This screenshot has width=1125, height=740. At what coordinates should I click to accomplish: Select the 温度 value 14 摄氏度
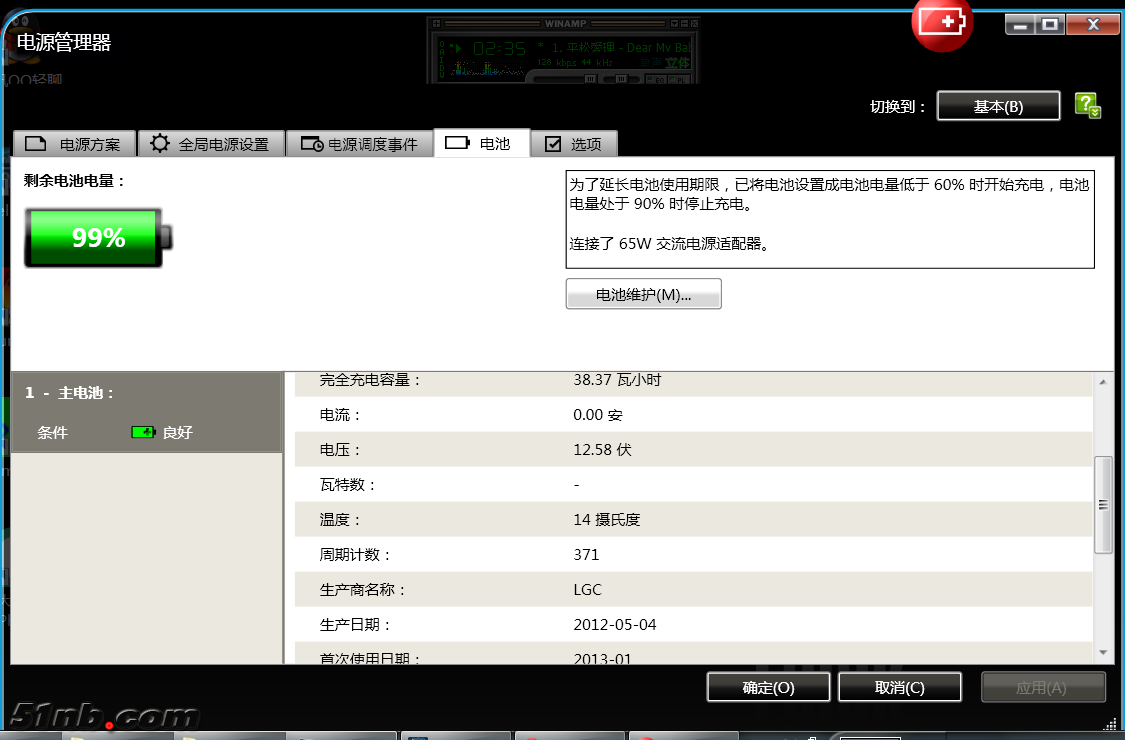pos(607,519)
